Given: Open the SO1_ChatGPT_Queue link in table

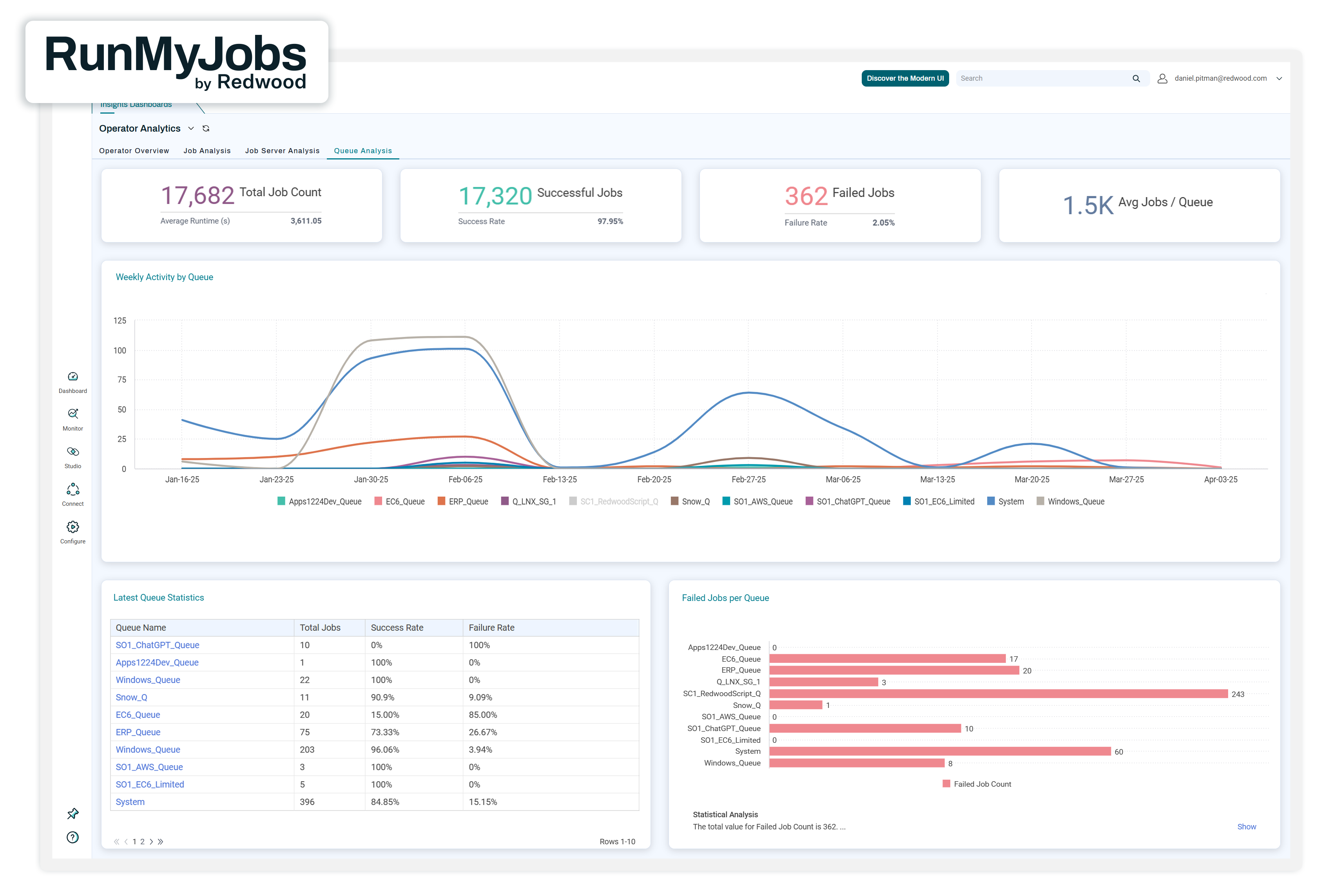Looking at the screenshot, I should click(x=157, y=645).
